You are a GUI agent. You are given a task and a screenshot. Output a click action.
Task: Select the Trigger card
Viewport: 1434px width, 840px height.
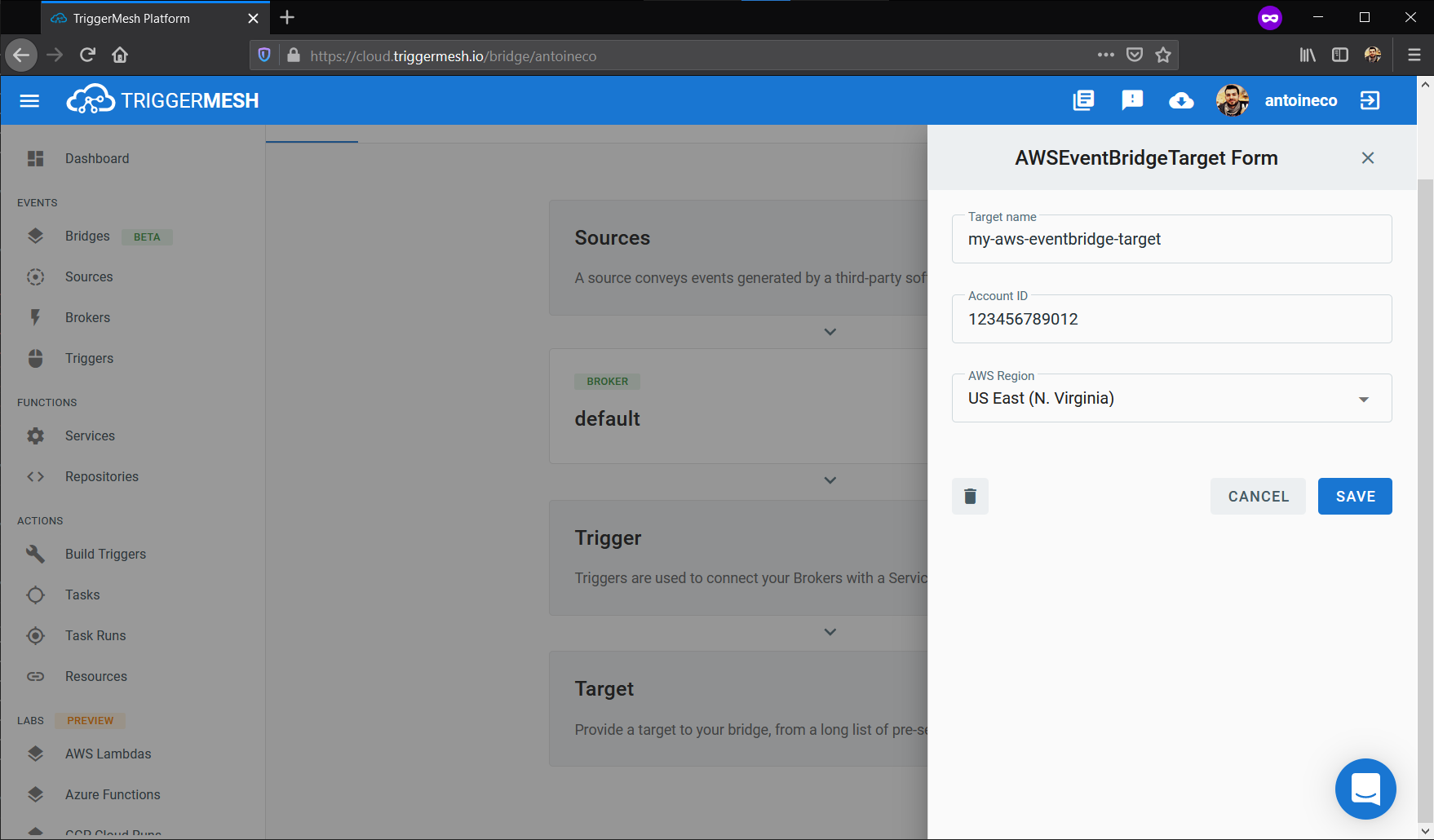point(738,558)
